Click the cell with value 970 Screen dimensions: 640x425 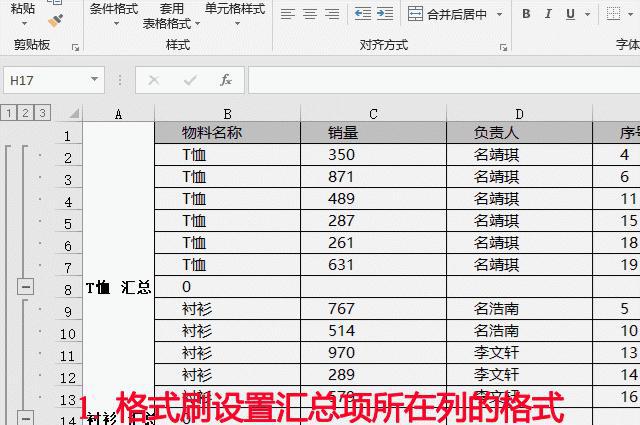(373, 353)
